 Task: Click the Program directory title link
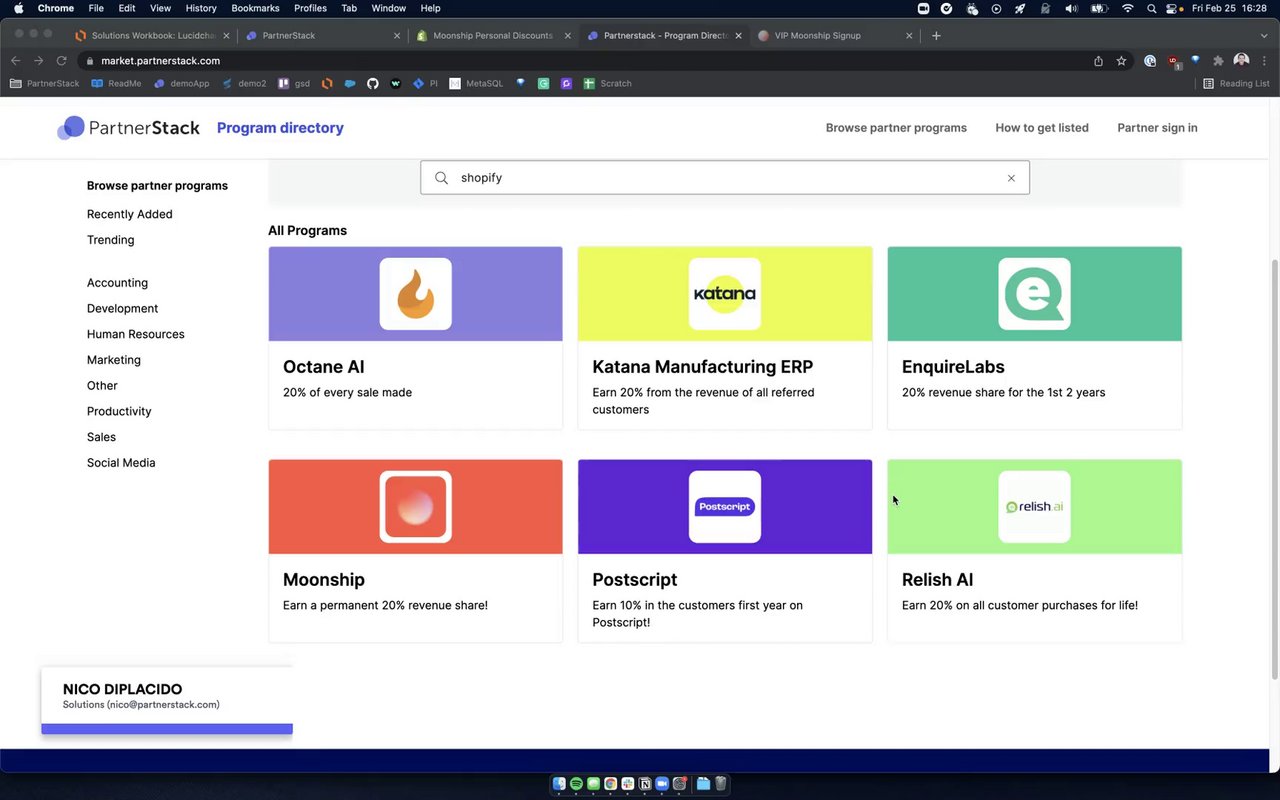[280, 128]
